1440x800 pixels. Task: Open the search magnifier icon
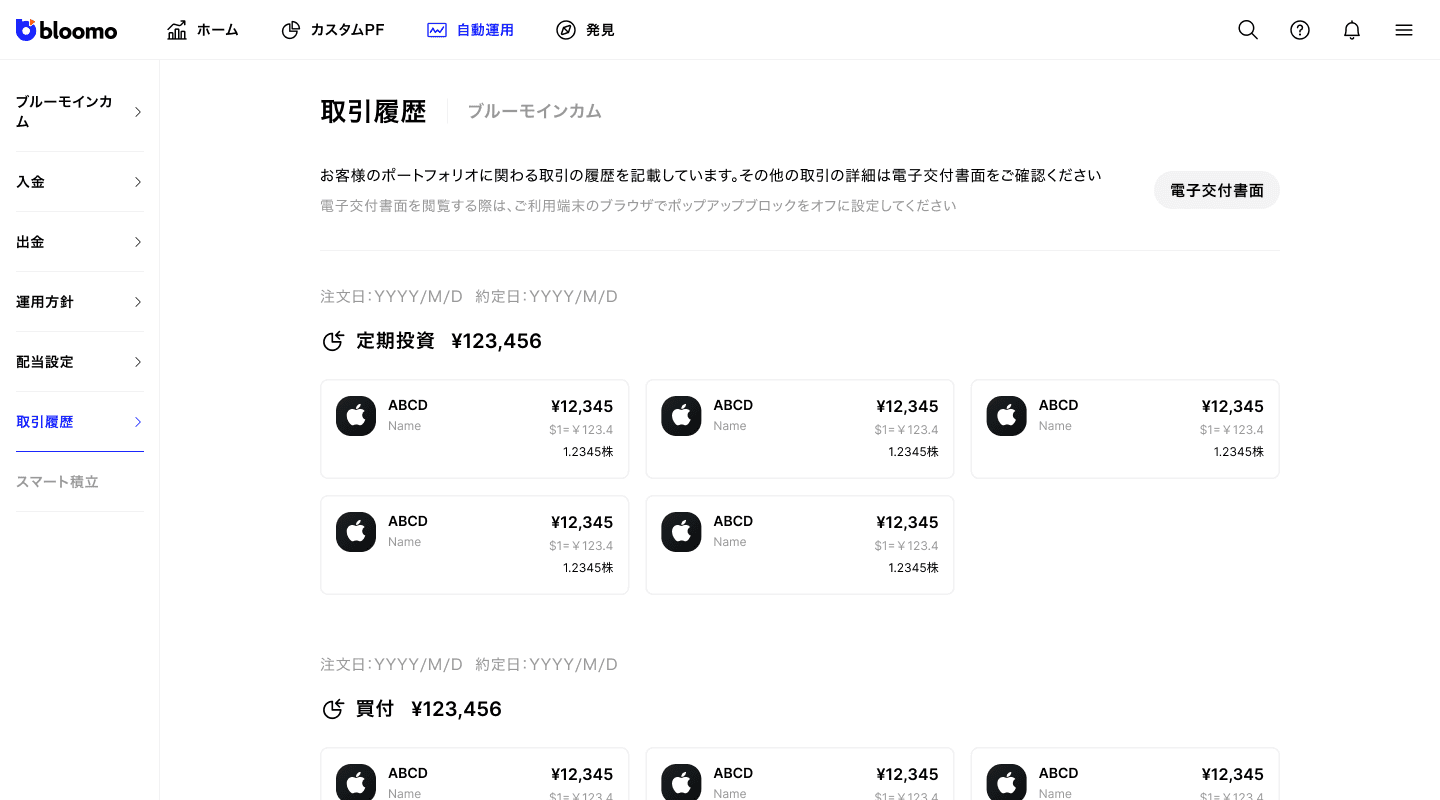pos(1248,30)
